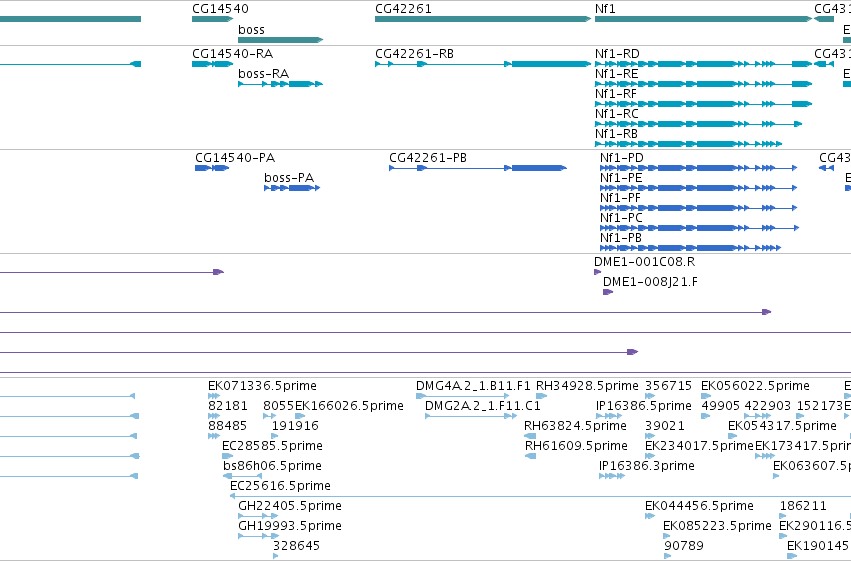This screenshot has height=561, width=851.
Task: Click the EK166026.5prime EST label
Action: pyautogui.click(x=349, y=406)
